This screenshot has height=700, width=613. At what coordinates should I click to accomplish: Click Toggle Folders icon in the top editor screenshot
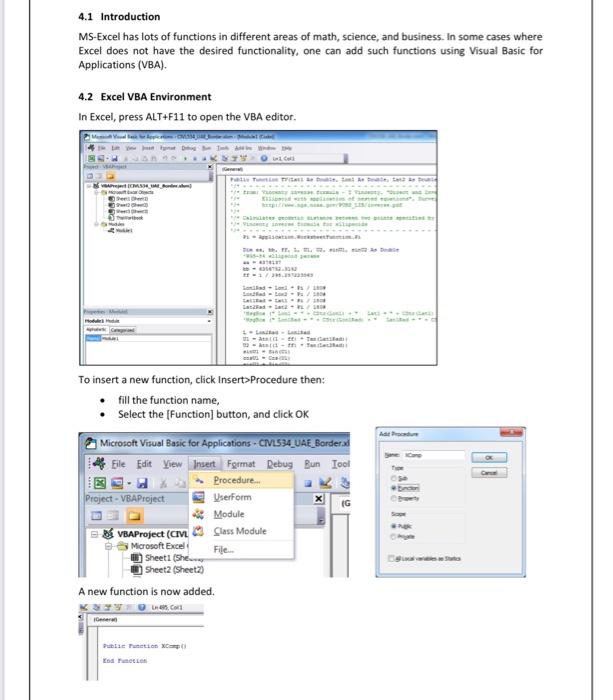110,176
